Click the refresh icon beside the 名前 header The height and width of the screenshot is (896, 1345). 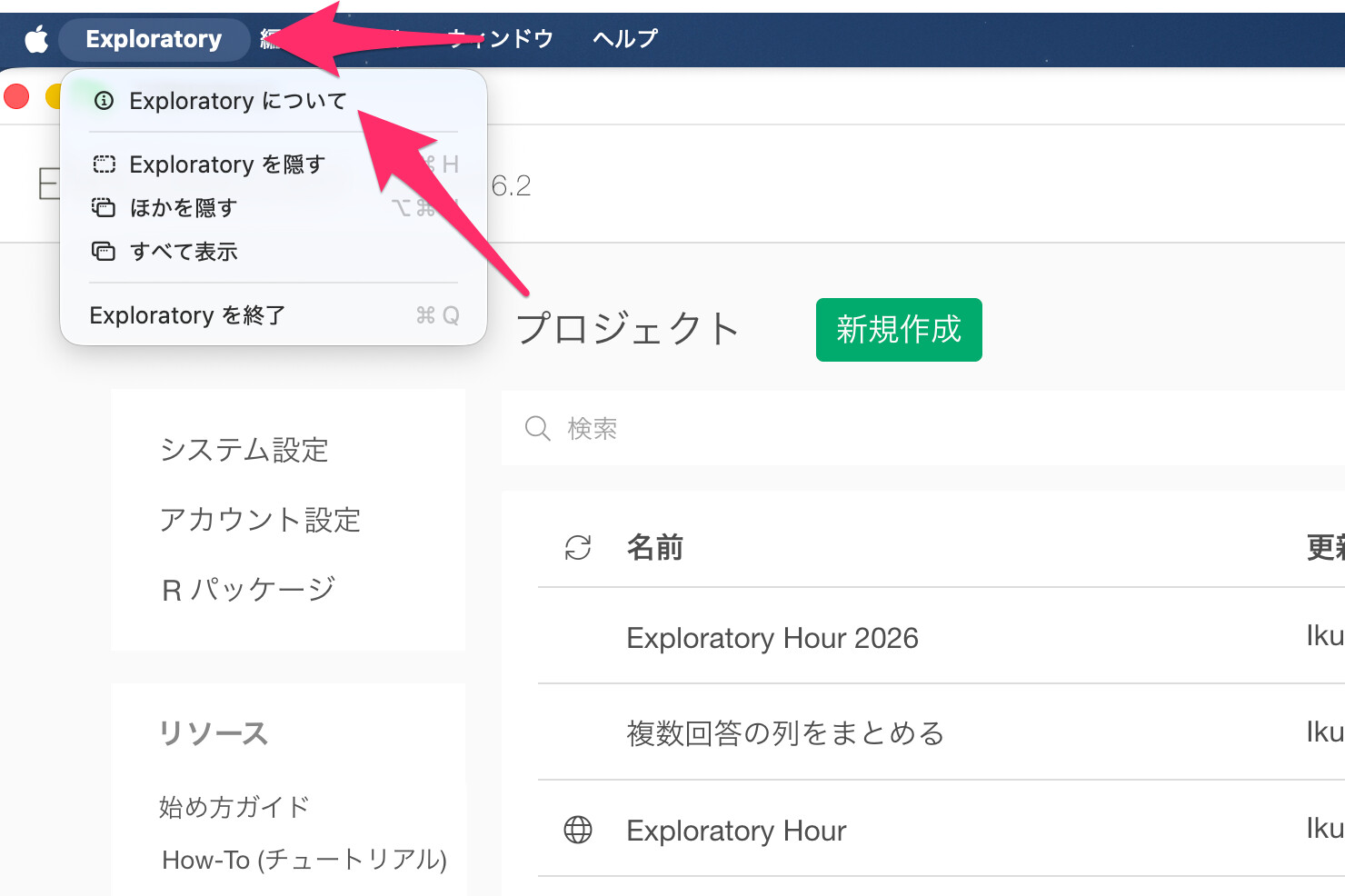click(578, 547)
